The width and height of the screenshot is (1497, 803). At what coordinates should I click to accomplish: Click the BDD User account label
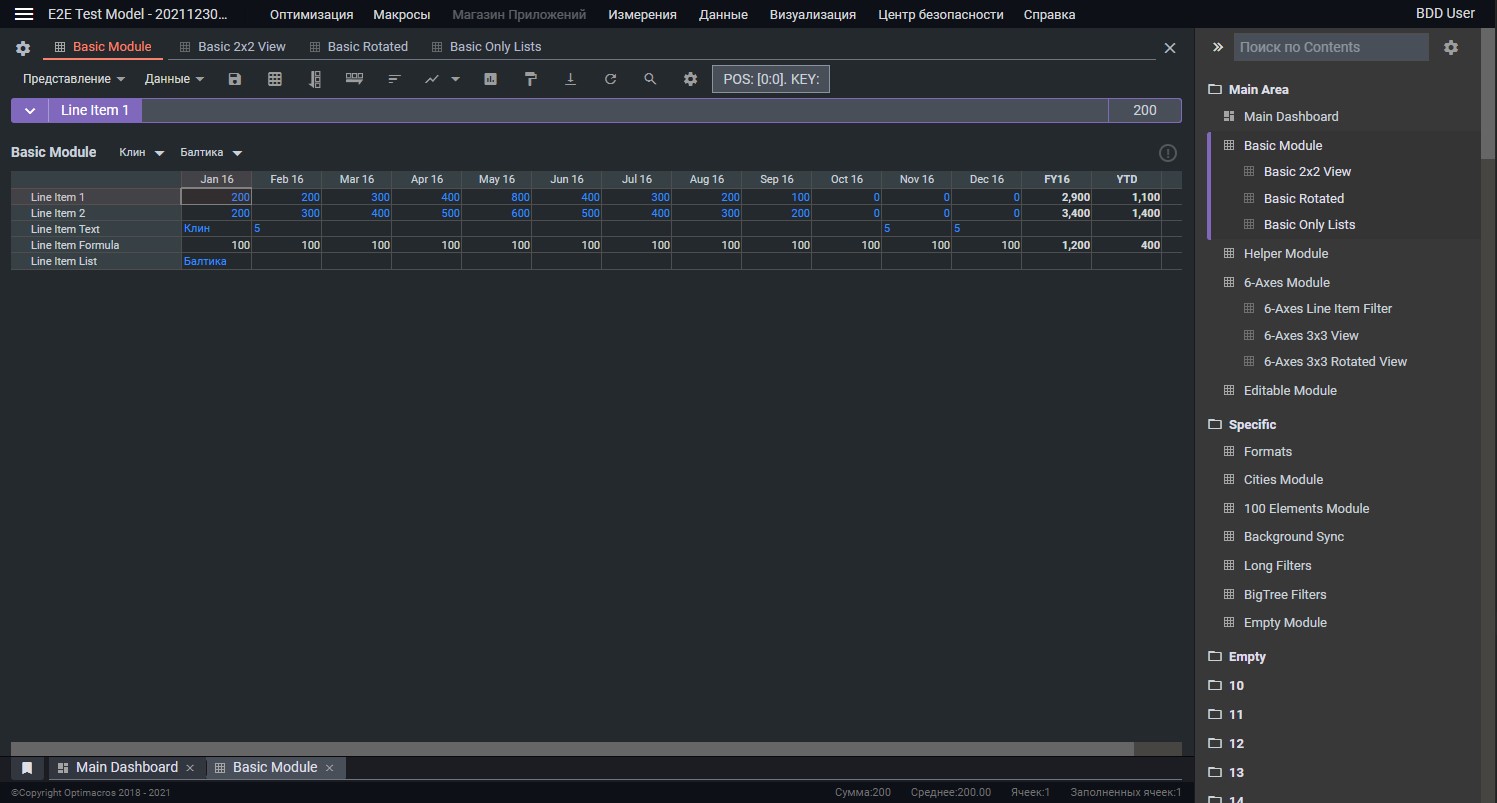[1445, 13]
